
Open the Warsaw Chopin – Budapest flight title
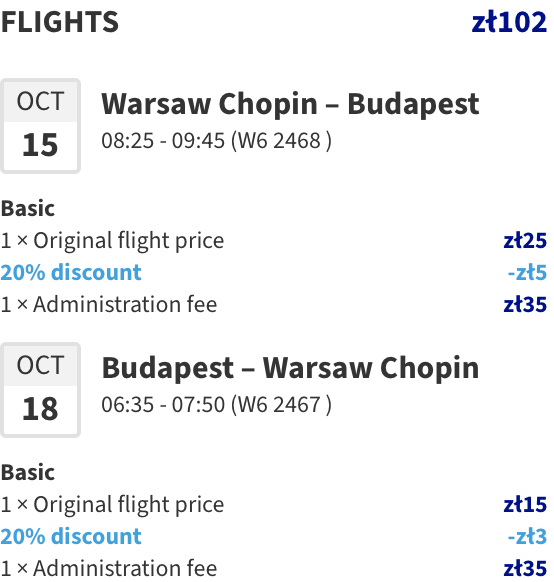pos(290,104)
